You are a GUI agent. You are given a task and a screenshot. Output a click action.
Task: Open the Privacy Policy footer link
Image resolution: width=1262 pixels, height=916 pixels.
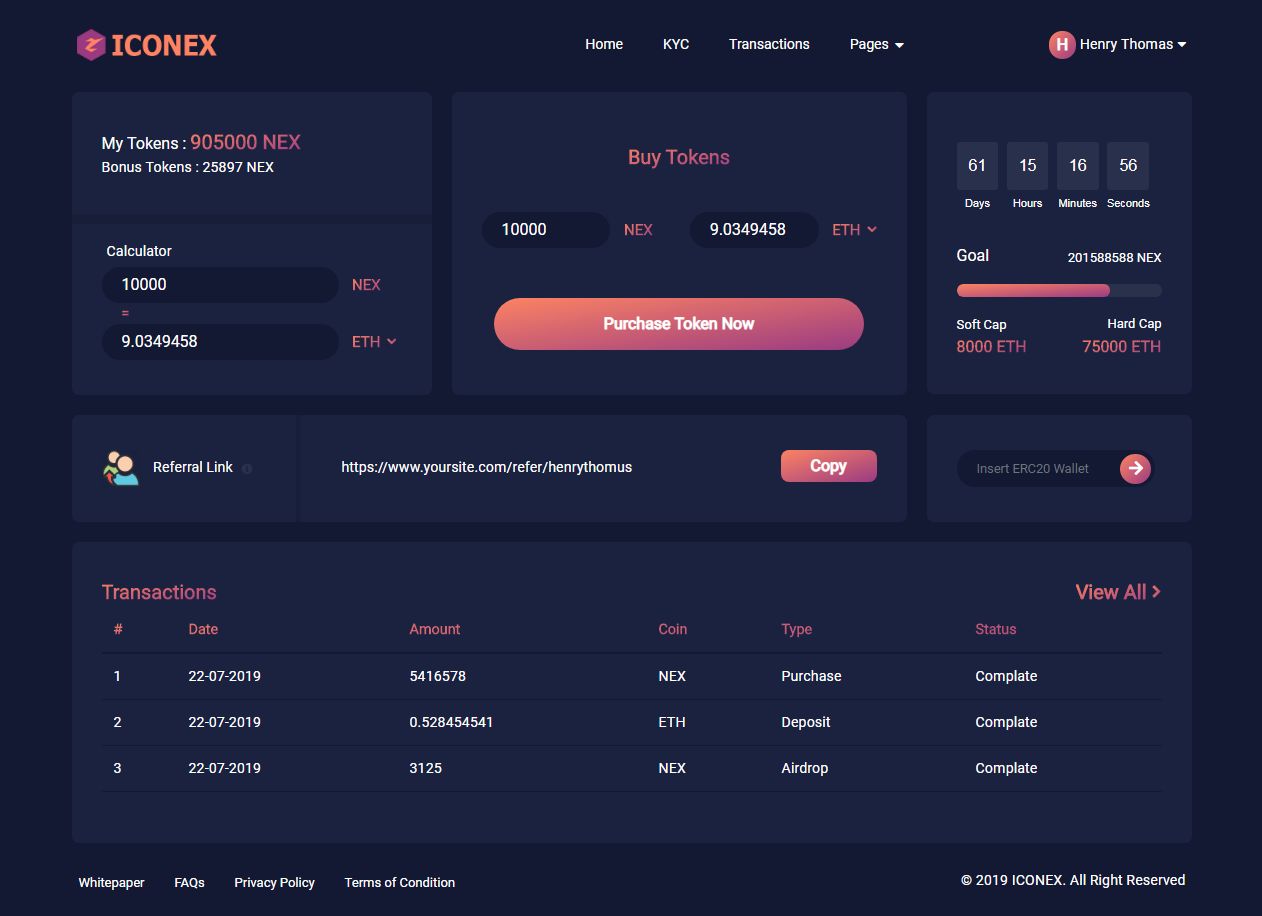(274, 882)
